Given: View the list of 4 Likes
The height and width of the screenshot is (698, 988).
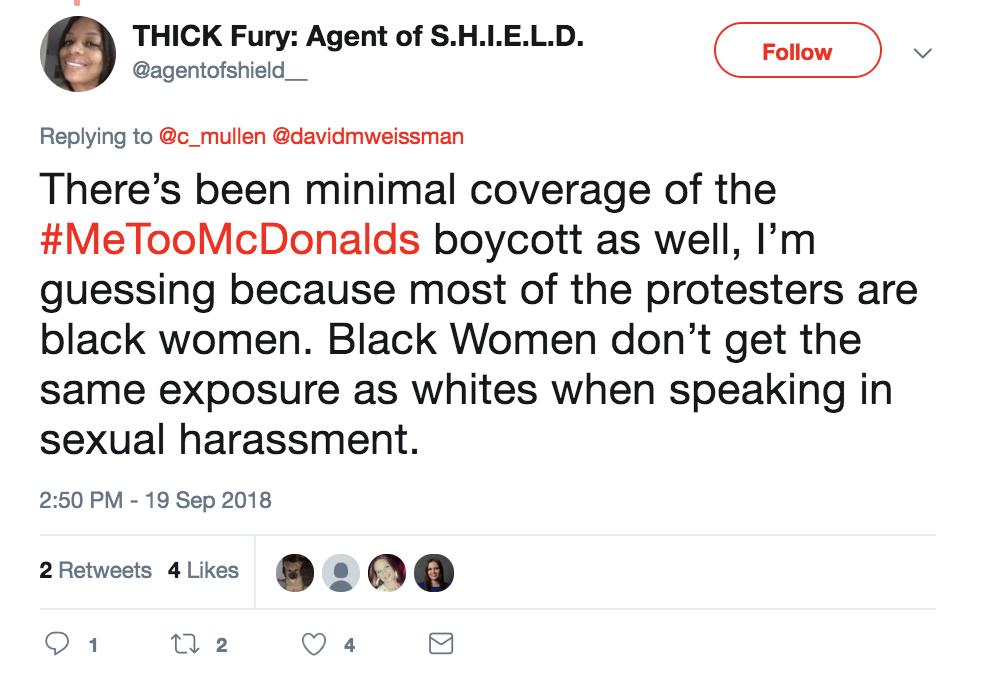Looking at the screenshot, I should pyautogui.click(x=203, y=571).
